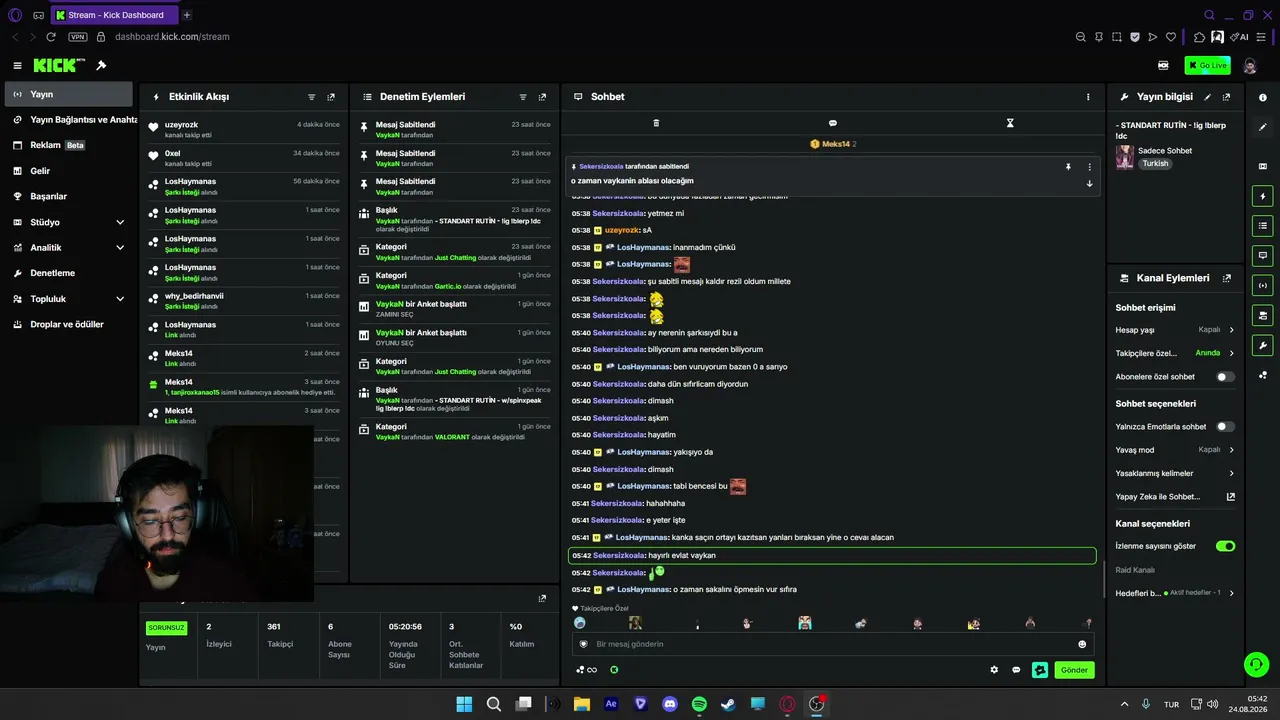
Task: Disable İzlenme sayısını göster toggle
Action: [1225, 546]
